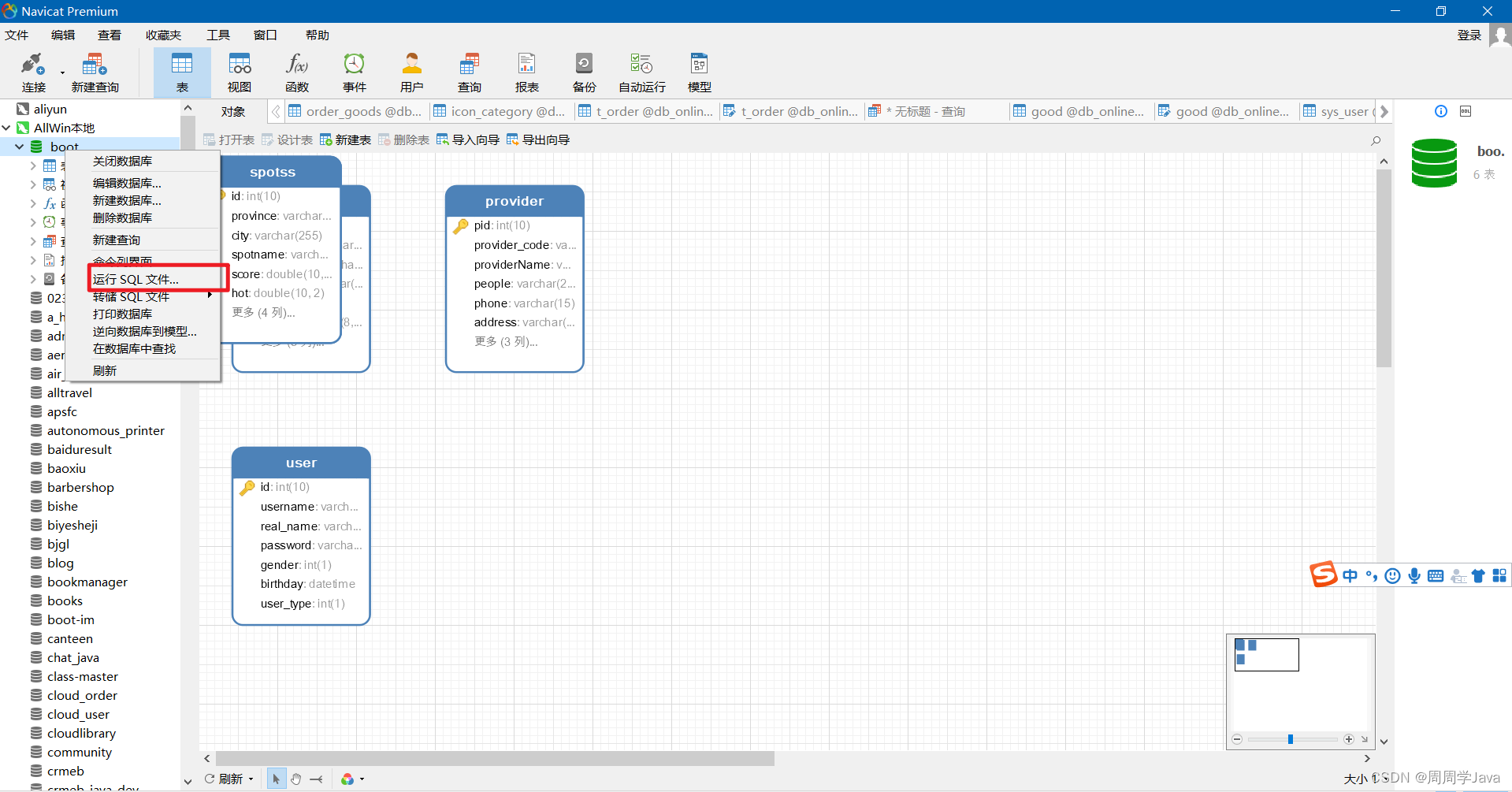This screenshot has height=792, width=1512.
Task: Click 导出向导 button
Action: click(538, 140)
